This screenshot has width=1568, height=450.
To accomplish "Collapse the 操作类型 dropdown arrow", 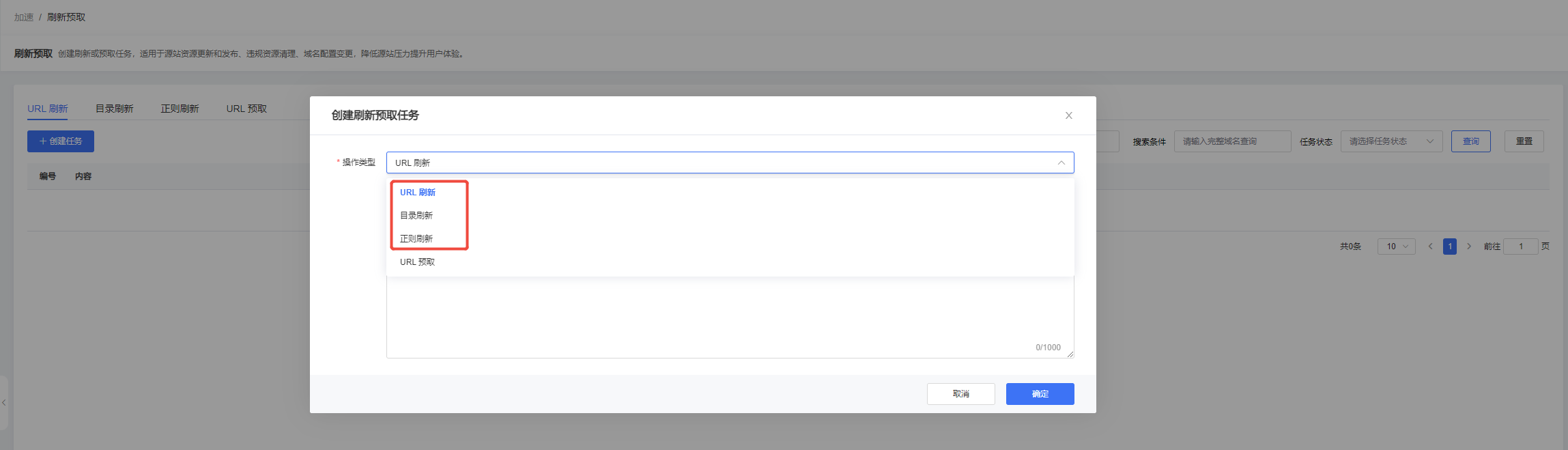I will 1061,163.
